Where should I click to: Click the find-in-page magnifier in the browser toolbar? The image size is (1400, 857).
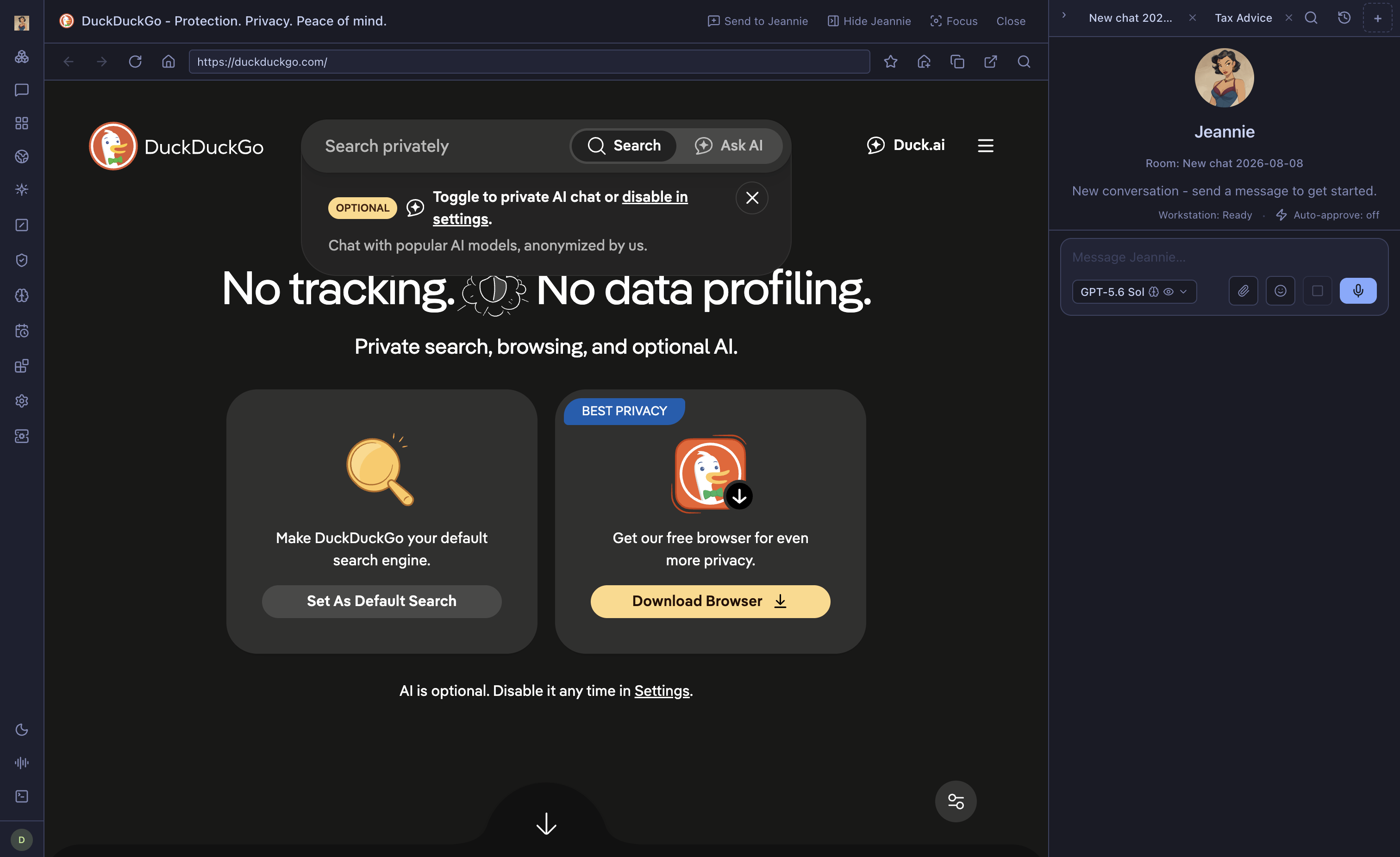click(1024, 62)
